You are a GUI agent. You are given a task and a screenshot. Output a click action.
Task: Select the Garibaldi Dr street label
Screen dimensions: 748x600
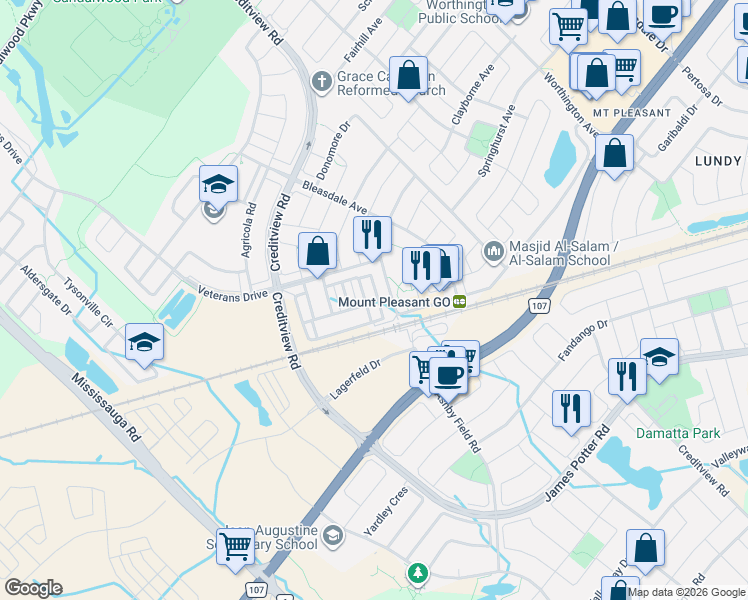(x=677, y=128)
